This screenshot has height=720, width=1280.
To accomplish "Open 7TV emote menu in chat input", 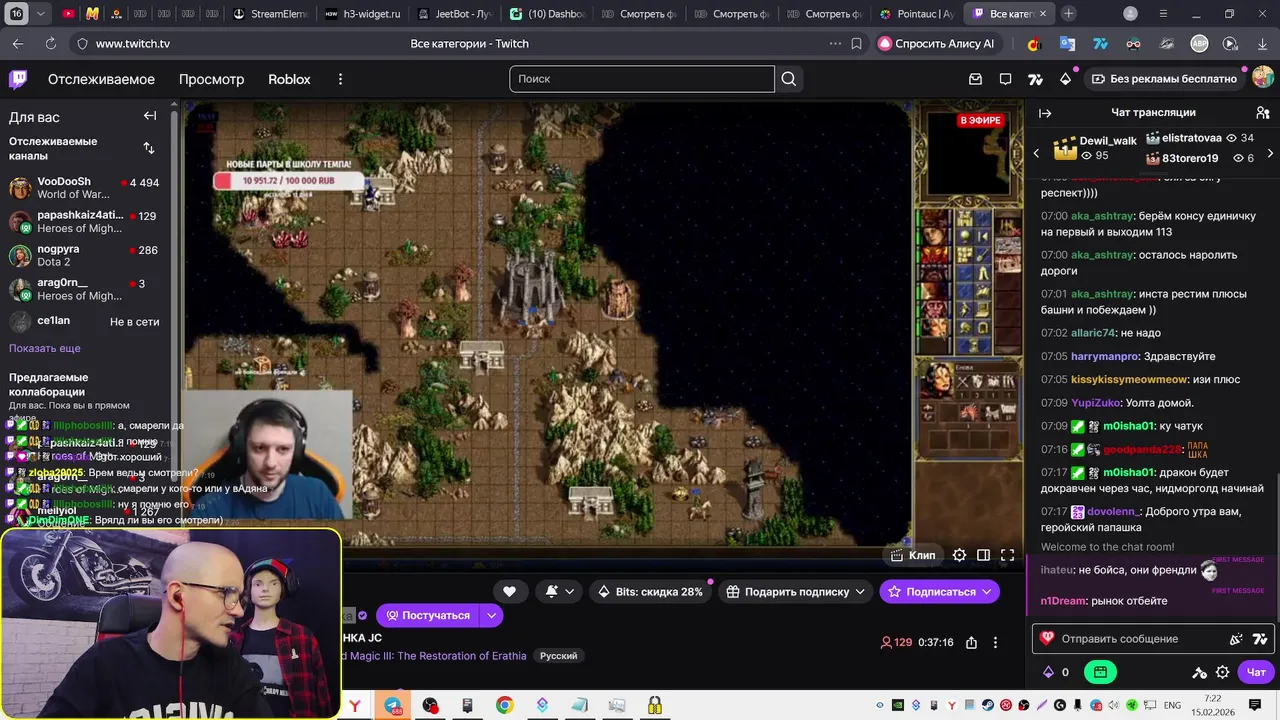I will [x=1260, y=639].
